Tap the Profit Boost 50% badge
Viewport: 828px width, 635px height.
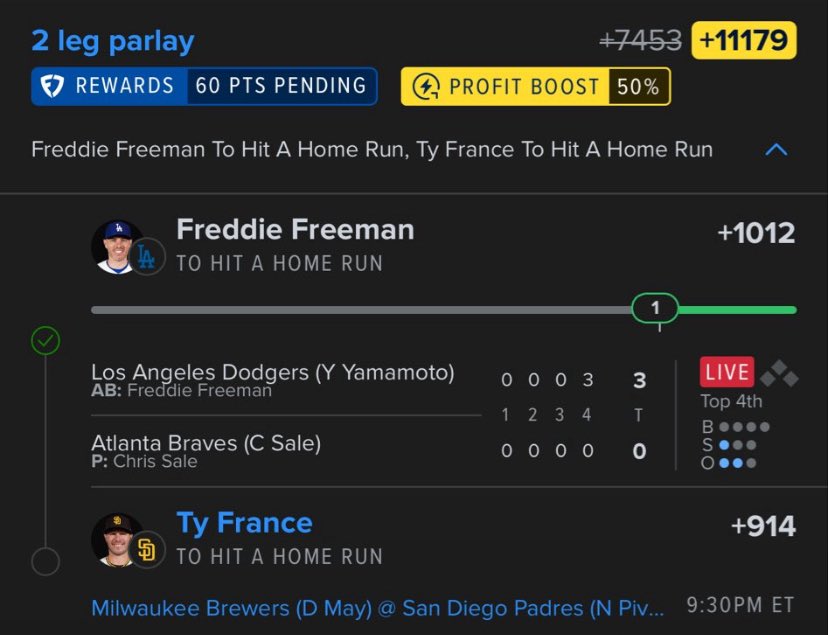pos(535,87)
